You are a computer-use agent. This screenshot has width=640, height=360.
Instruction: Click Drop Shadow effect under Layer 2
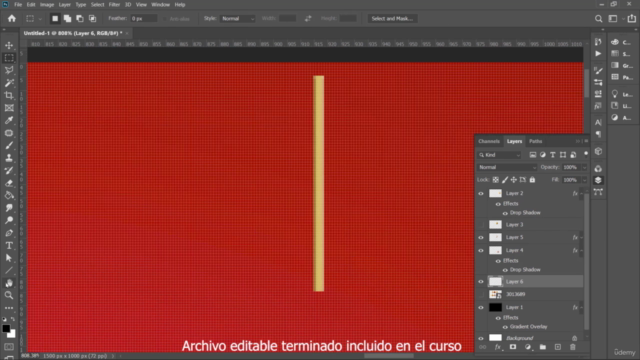[525, 213]
